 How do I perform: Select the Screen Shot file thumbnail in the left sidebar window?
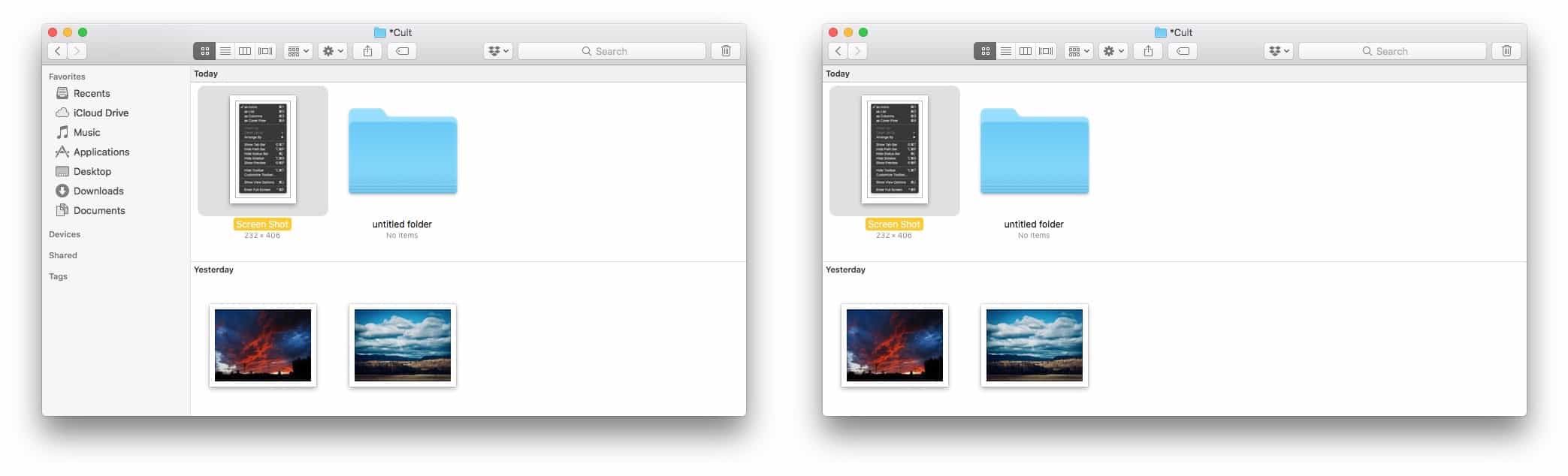263,149
